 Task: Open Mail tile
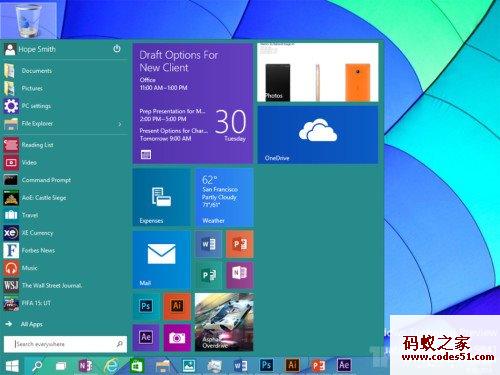coord(162,260)
